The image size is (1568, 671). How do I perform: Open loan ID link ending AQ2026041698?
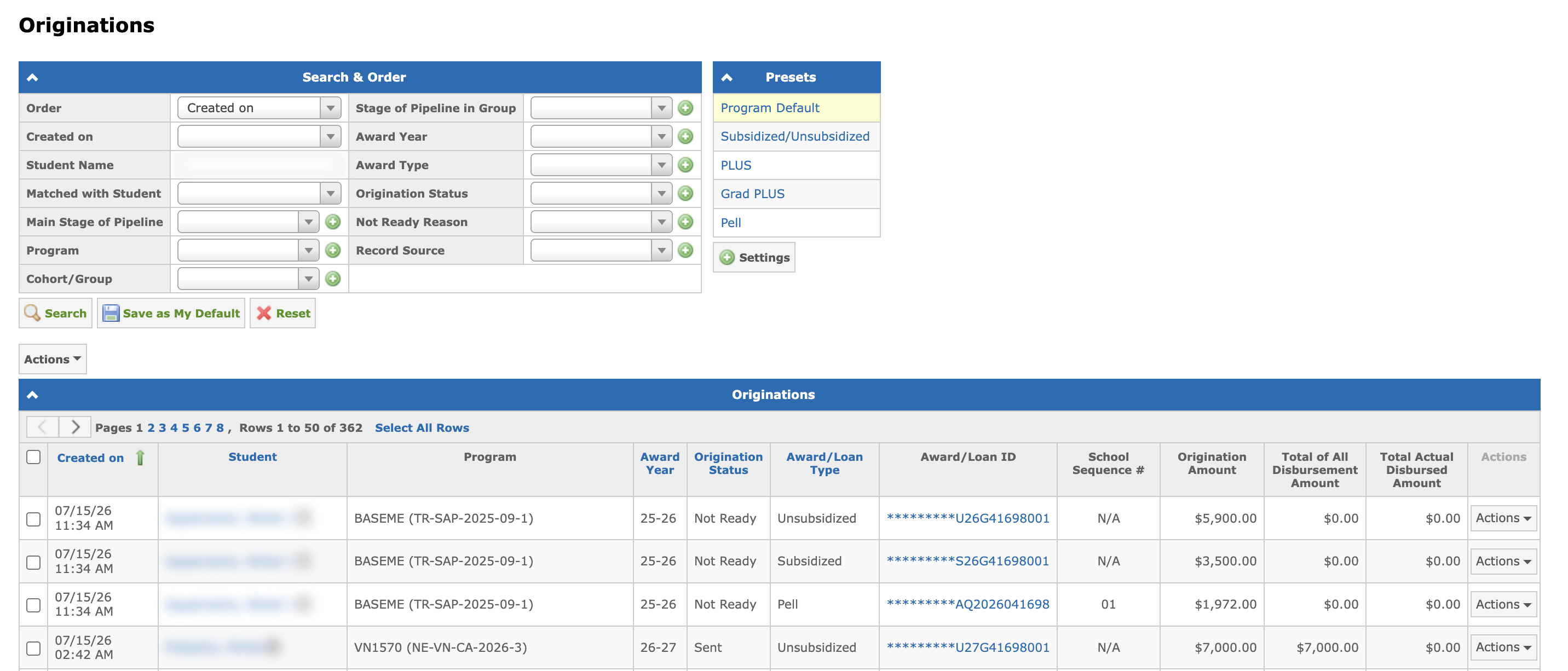pyautogui.click(x=968, y=605)
